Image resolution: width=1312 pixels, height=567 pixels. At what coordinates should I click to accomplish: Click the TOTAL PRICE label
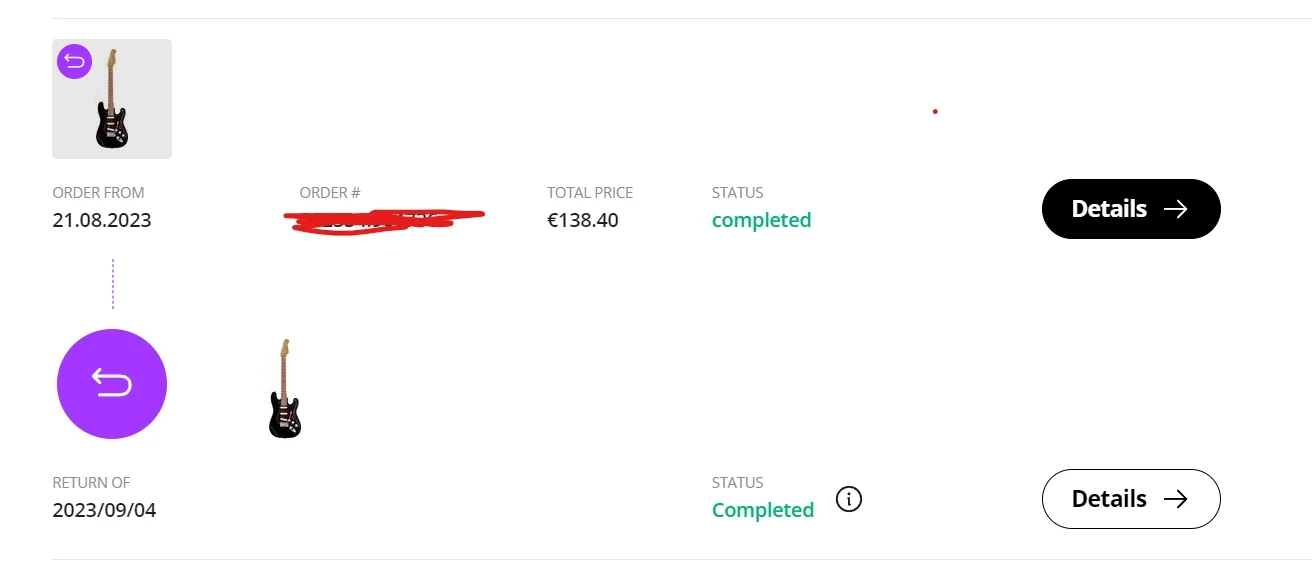(x=590, y=193)
